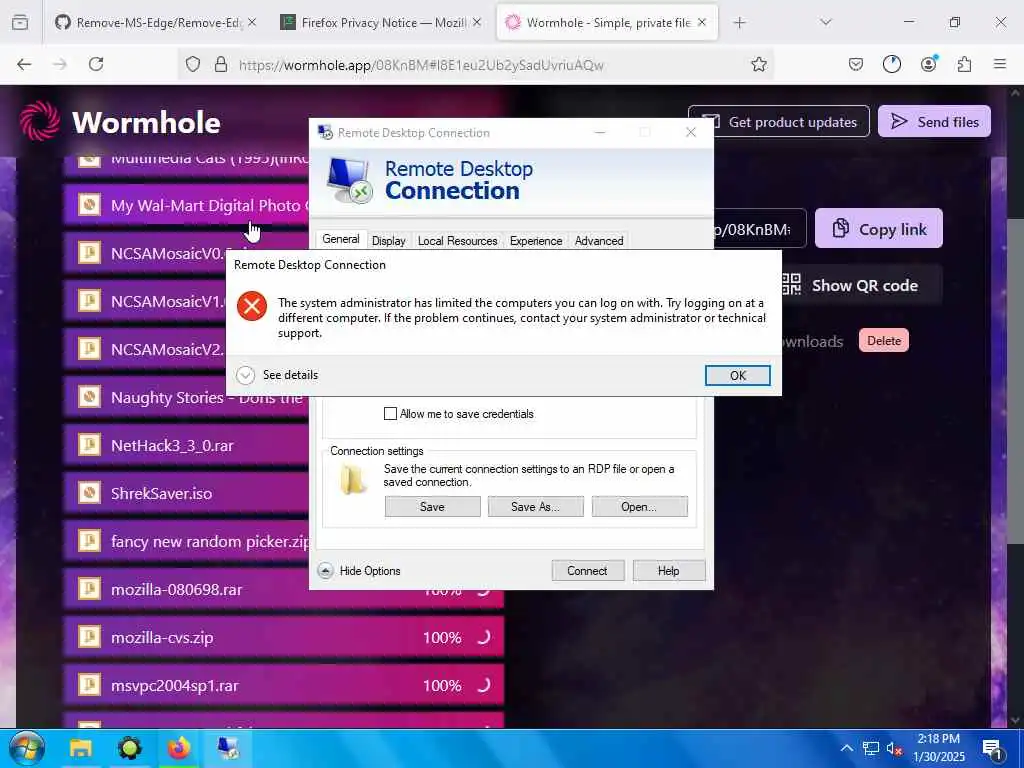Click the Wormhole swirl logo
Screen dimensions: 1024x768
(x=40, y=121)
